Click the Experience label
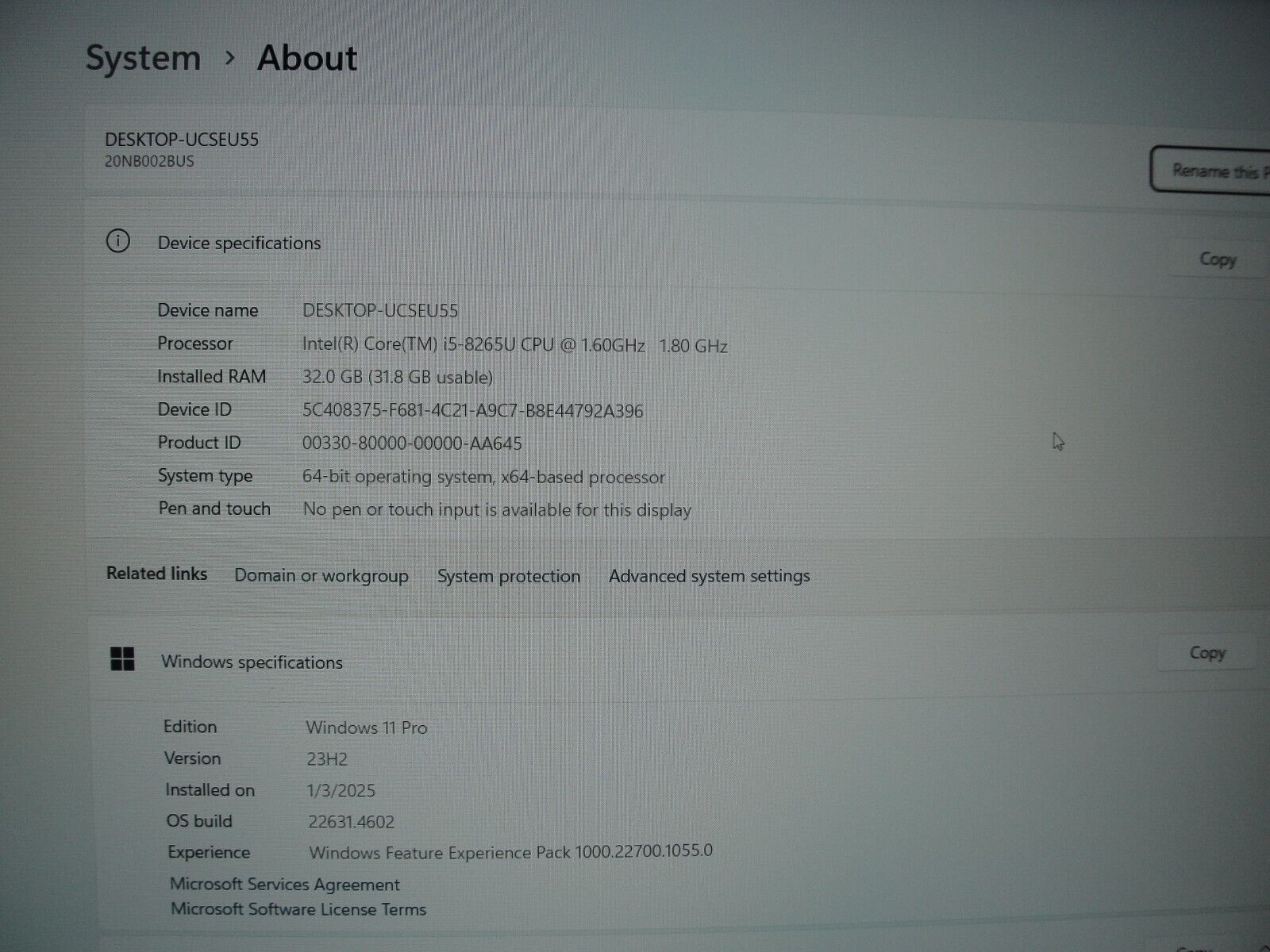The image size is (1270, 952). pos(209,853)
